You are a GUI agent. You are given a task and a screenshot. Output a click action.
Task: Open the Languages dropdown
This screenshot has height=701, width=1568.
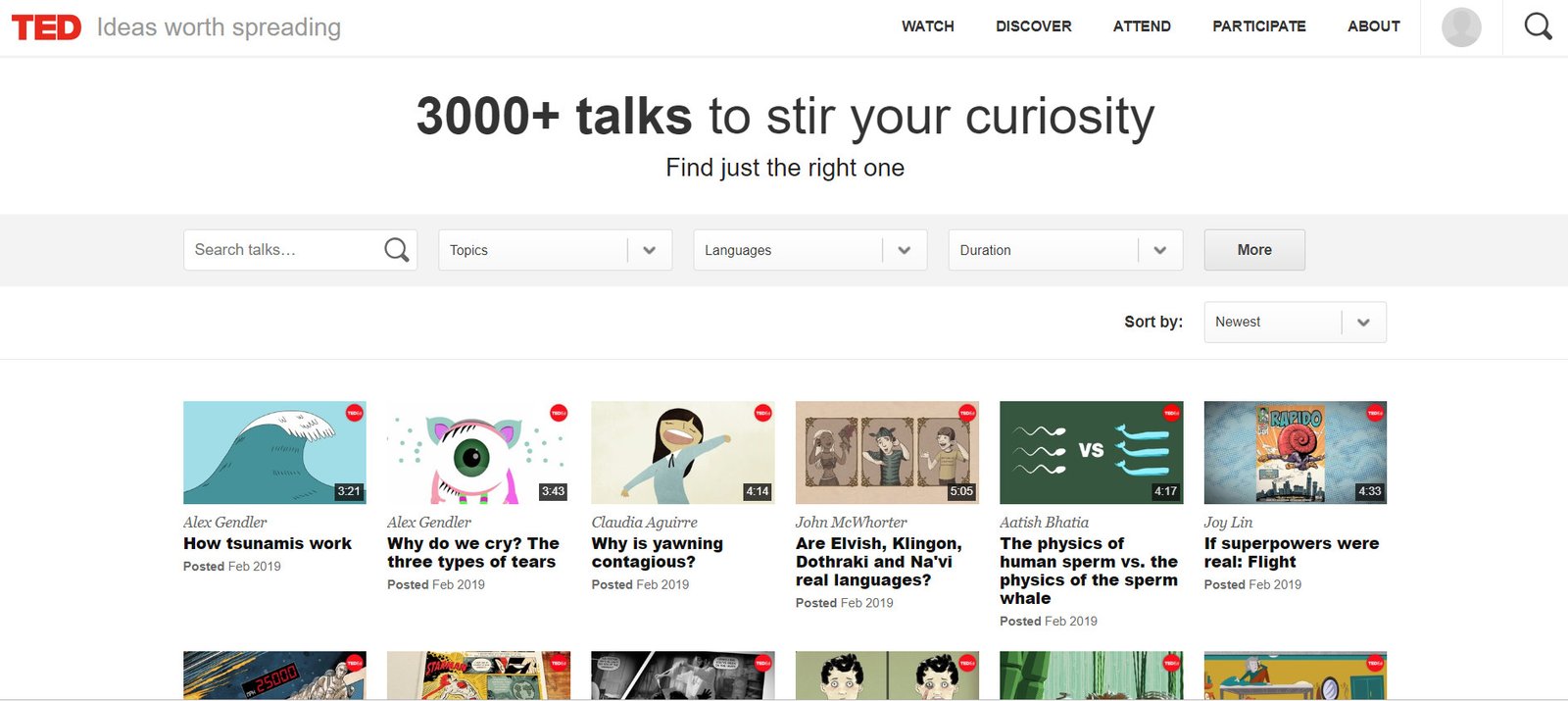coord(810,250)
